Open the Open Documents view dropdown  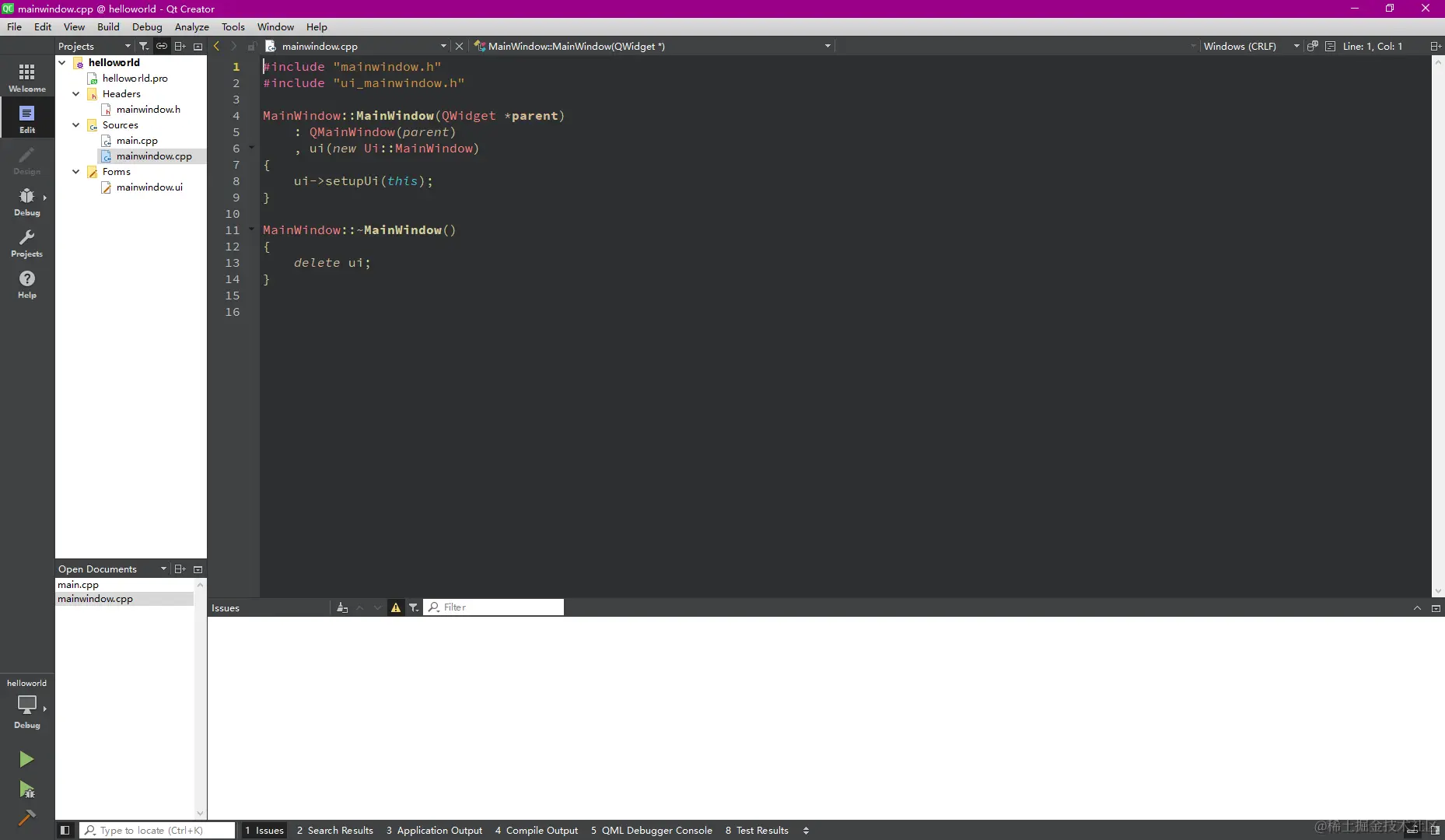pos(113,569)
